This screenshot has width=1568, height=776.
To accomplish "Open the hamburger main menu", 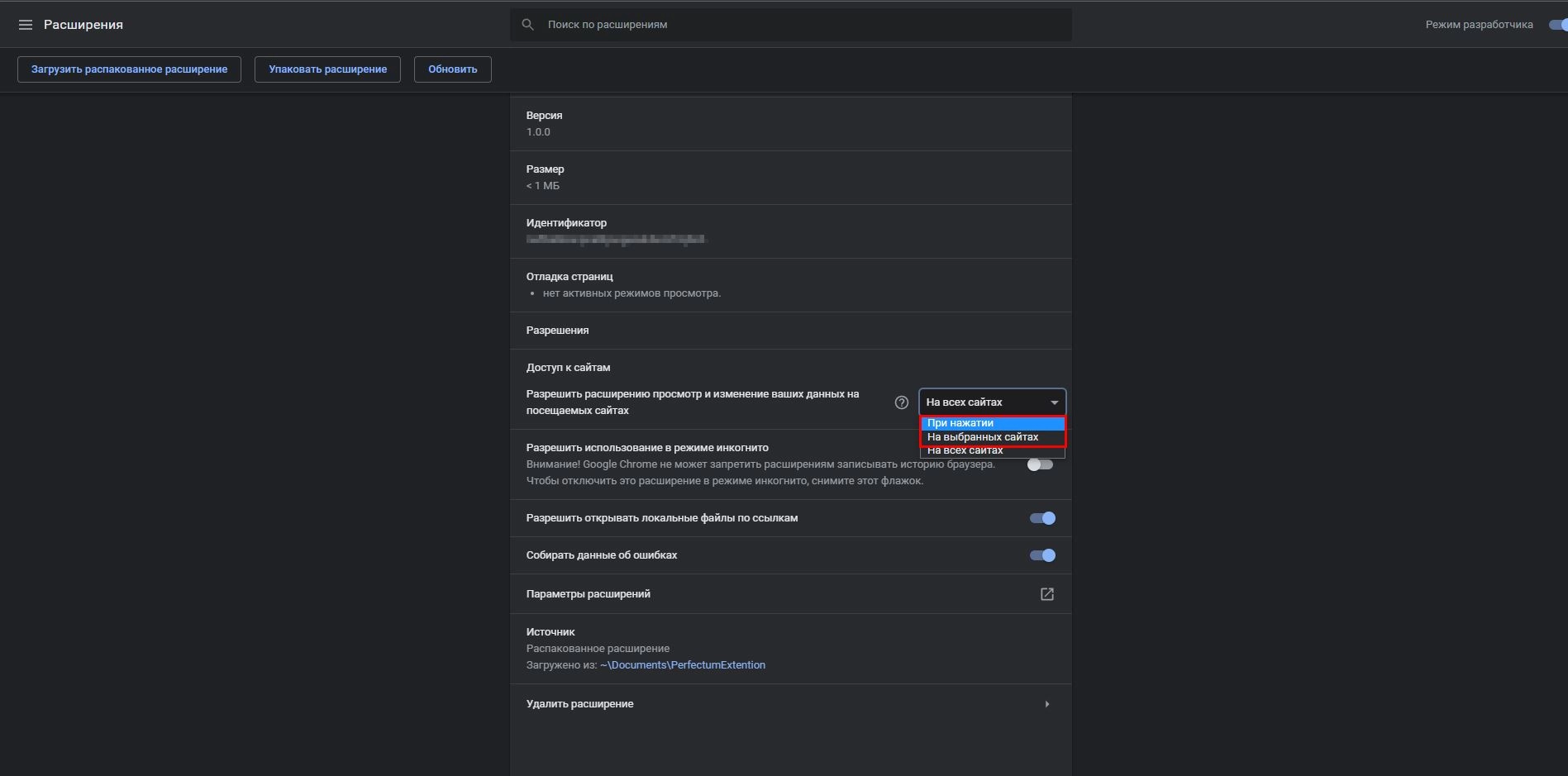I will pyautogui.click(x=26, y=25).
